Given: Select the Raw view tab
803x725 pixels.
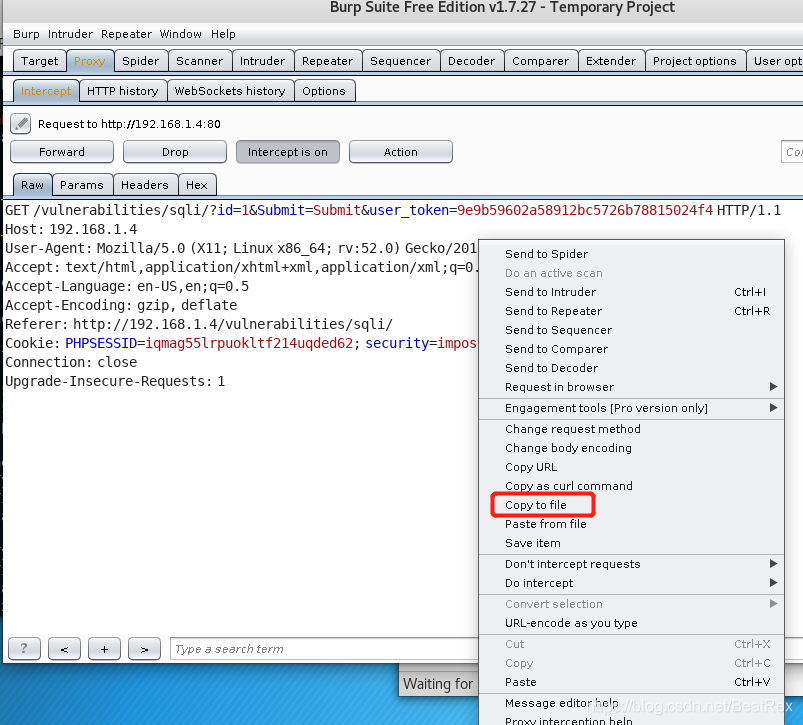Looking at the screenshot, I should click(x=32, y=185).
